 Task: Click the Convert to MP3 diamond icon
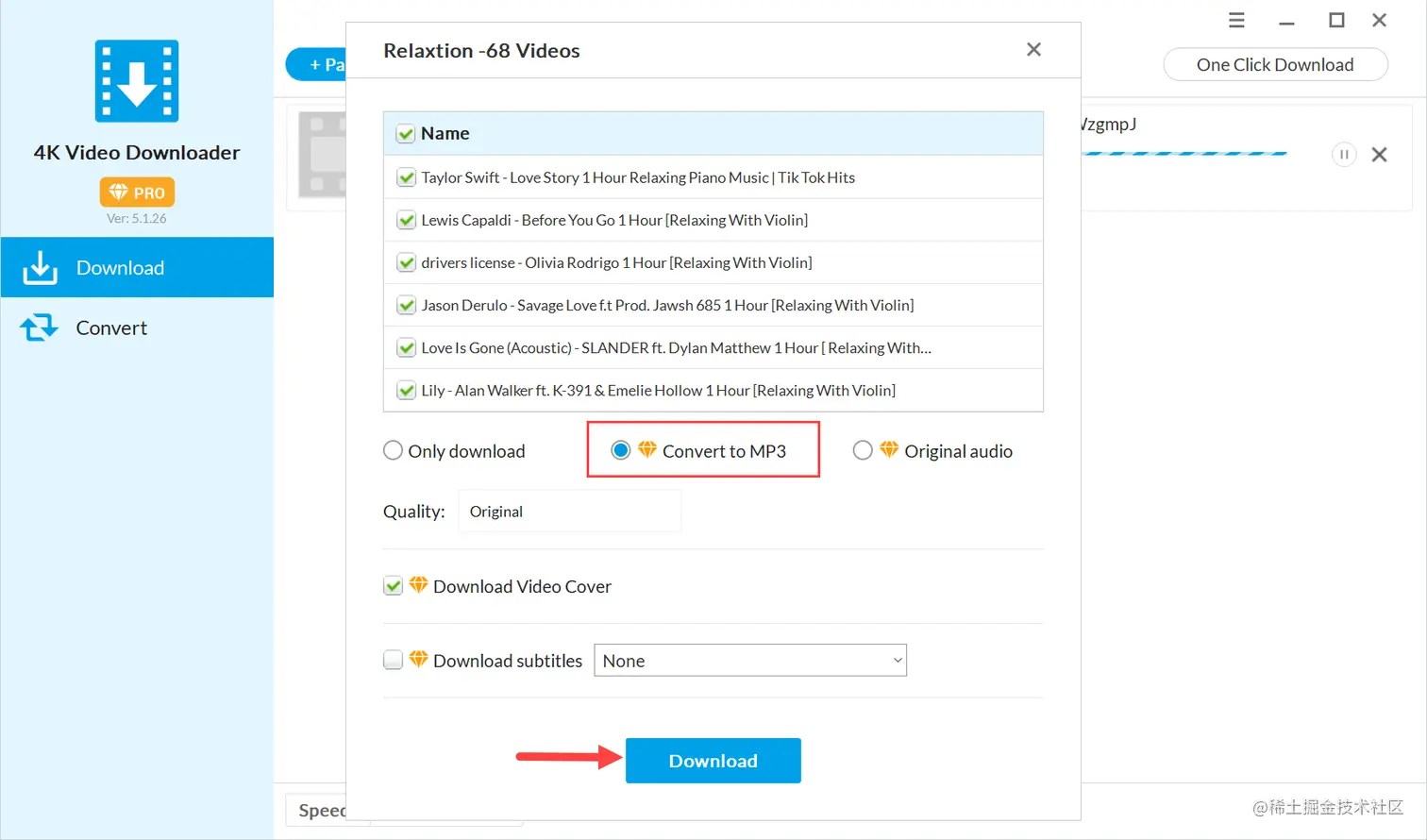(x=646, y=449)
